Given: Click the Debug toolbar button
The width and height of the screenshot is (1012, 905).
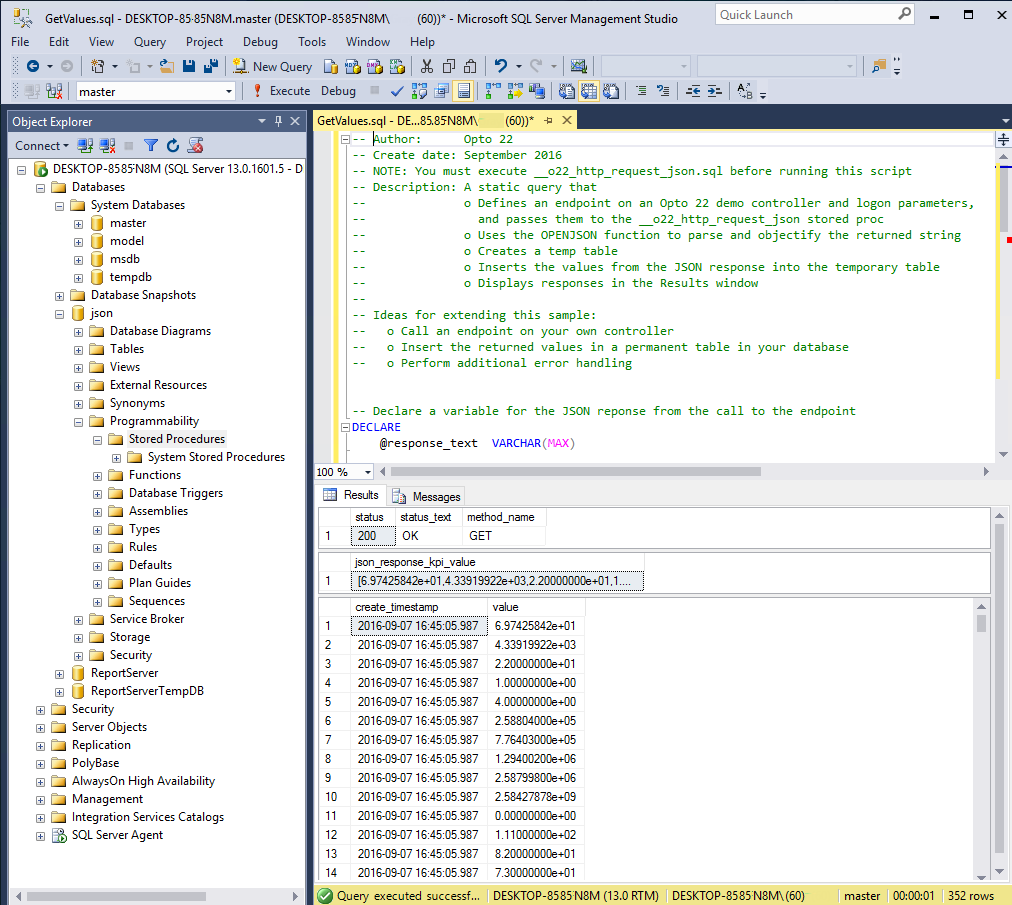Looking at the screenshot, I should point(338,91).
